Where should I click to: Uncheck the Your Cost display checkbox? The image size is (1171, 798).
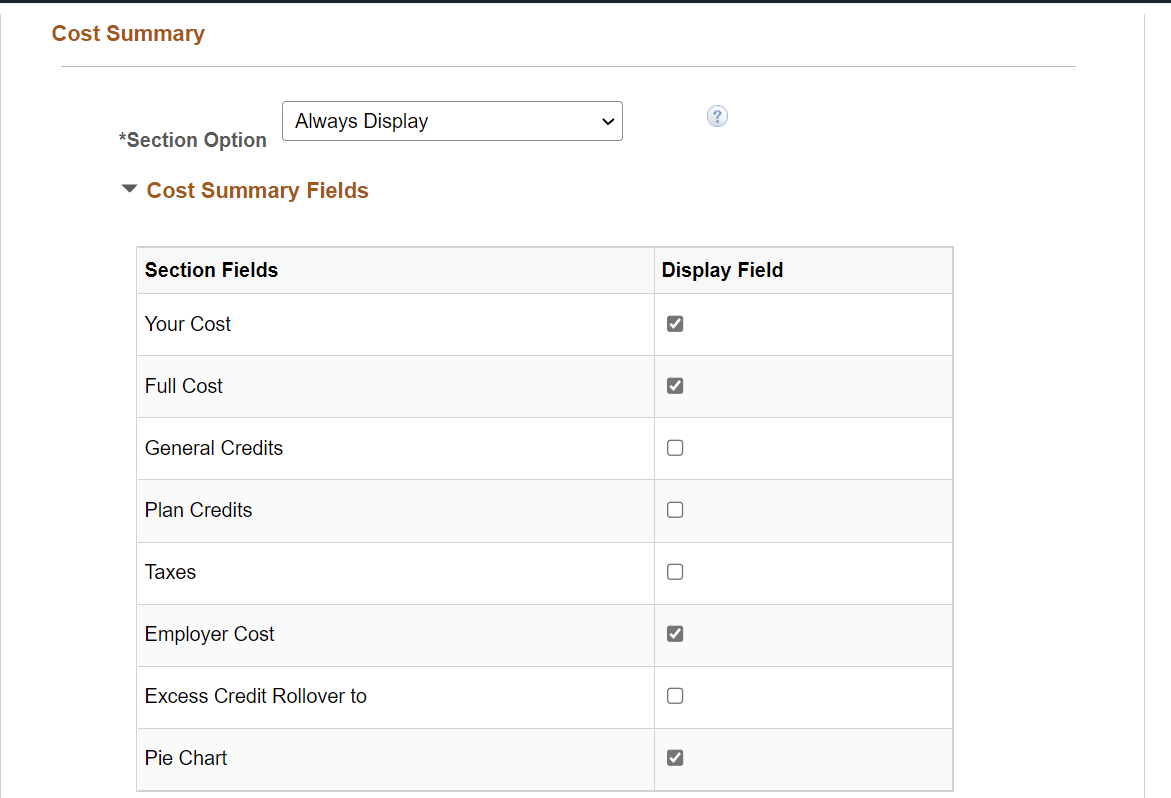(x=675, y=324)
